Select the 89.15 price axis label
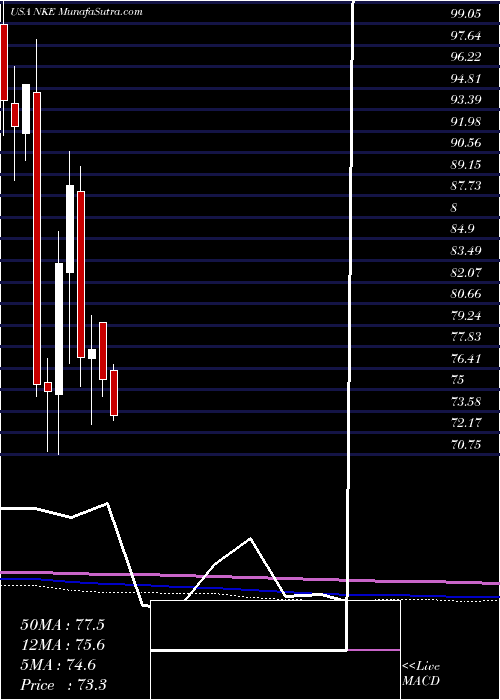 click(x=466, y=164)
